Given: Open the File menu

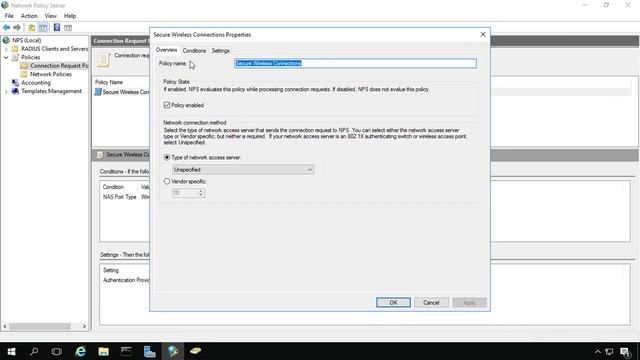Looking at the screenshot, I should (9, 16).
